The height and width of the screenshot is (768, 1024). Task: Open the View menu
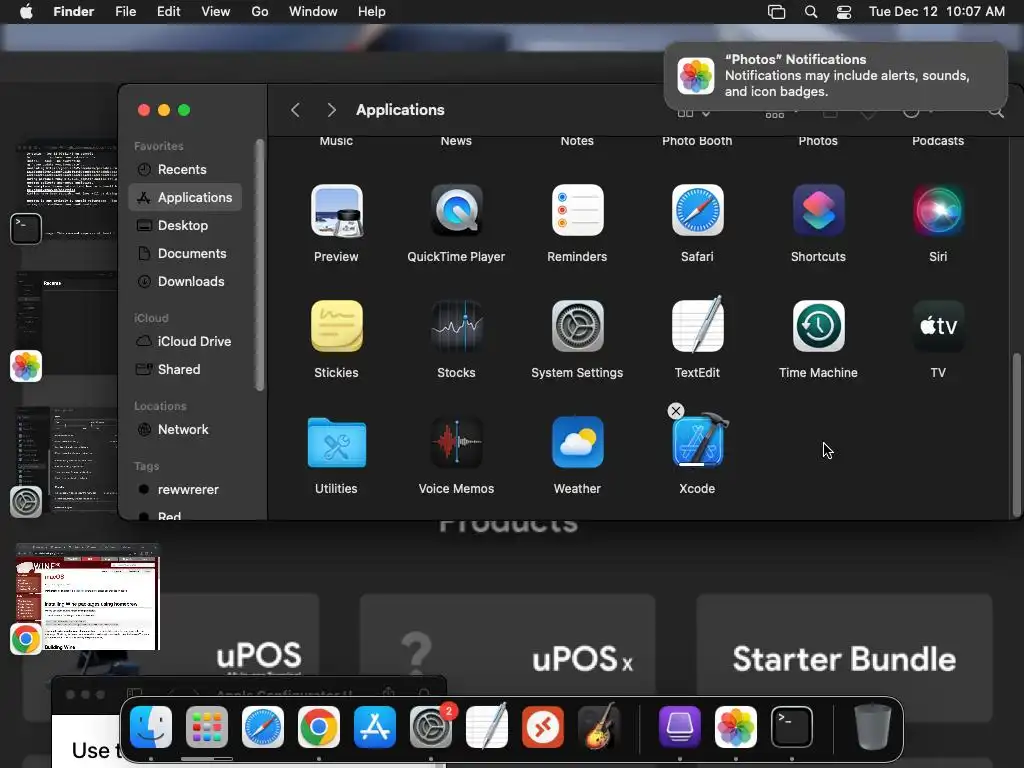point(216,12)
